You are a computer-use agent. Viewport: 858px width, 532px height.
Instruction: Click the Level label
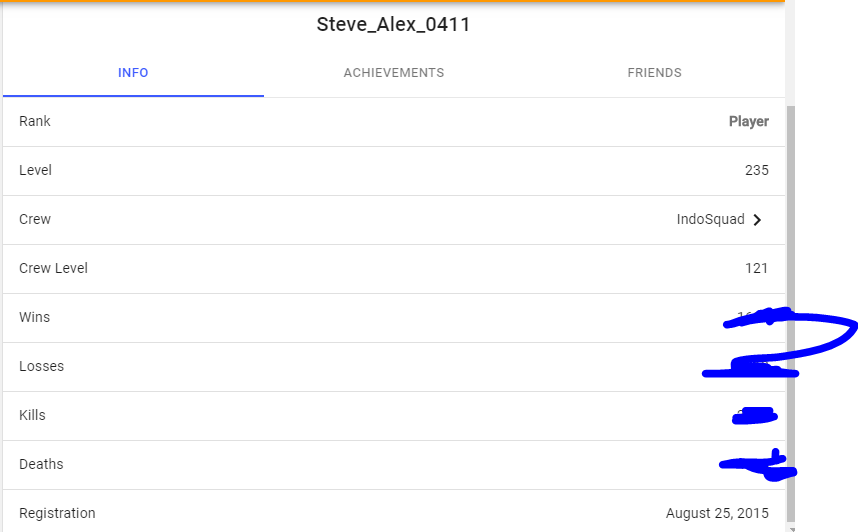pyautogui.click(x=35, y=170)
